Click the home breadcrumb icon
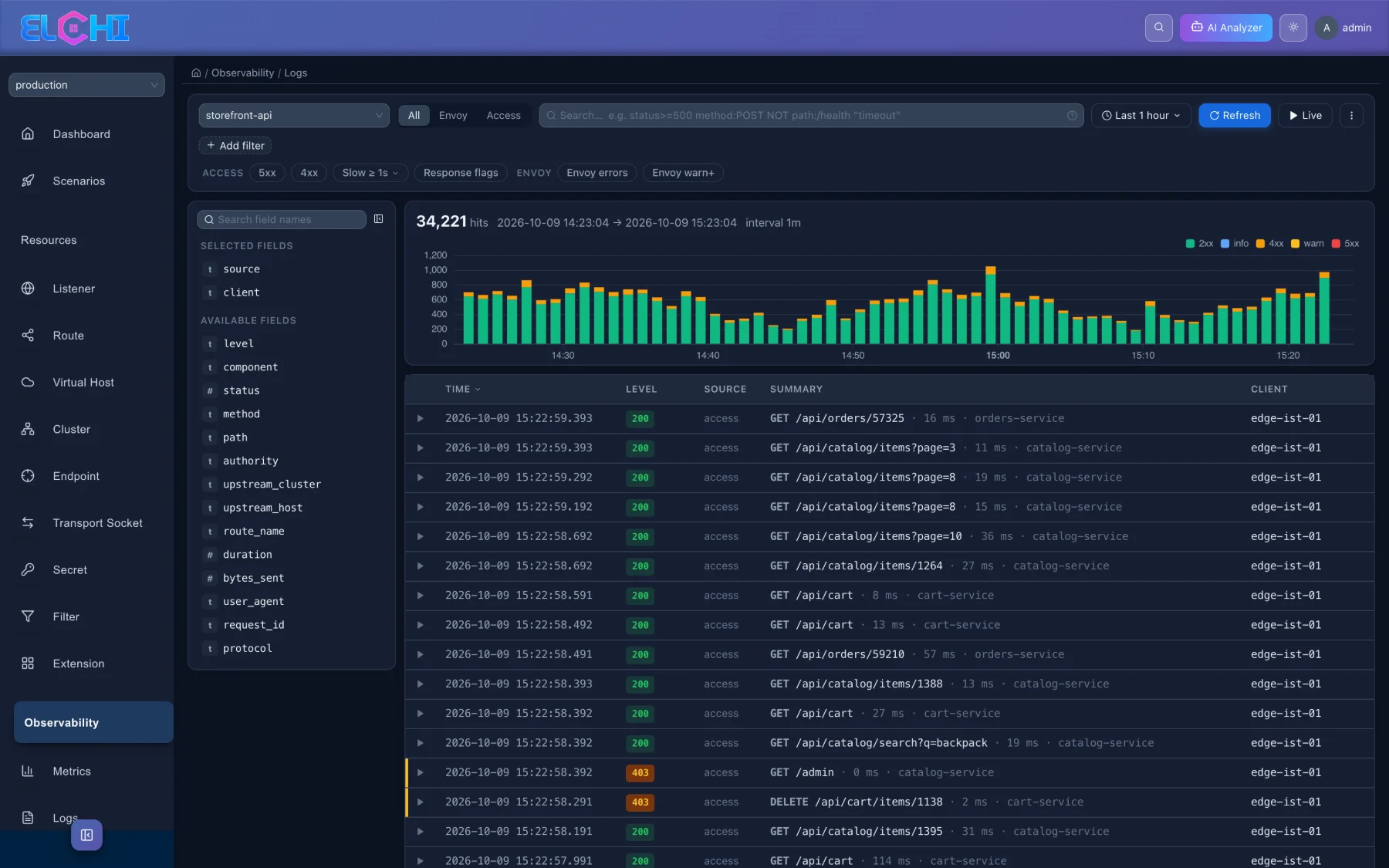Screen dimensions: 1389x868 (x=196, y=73)
